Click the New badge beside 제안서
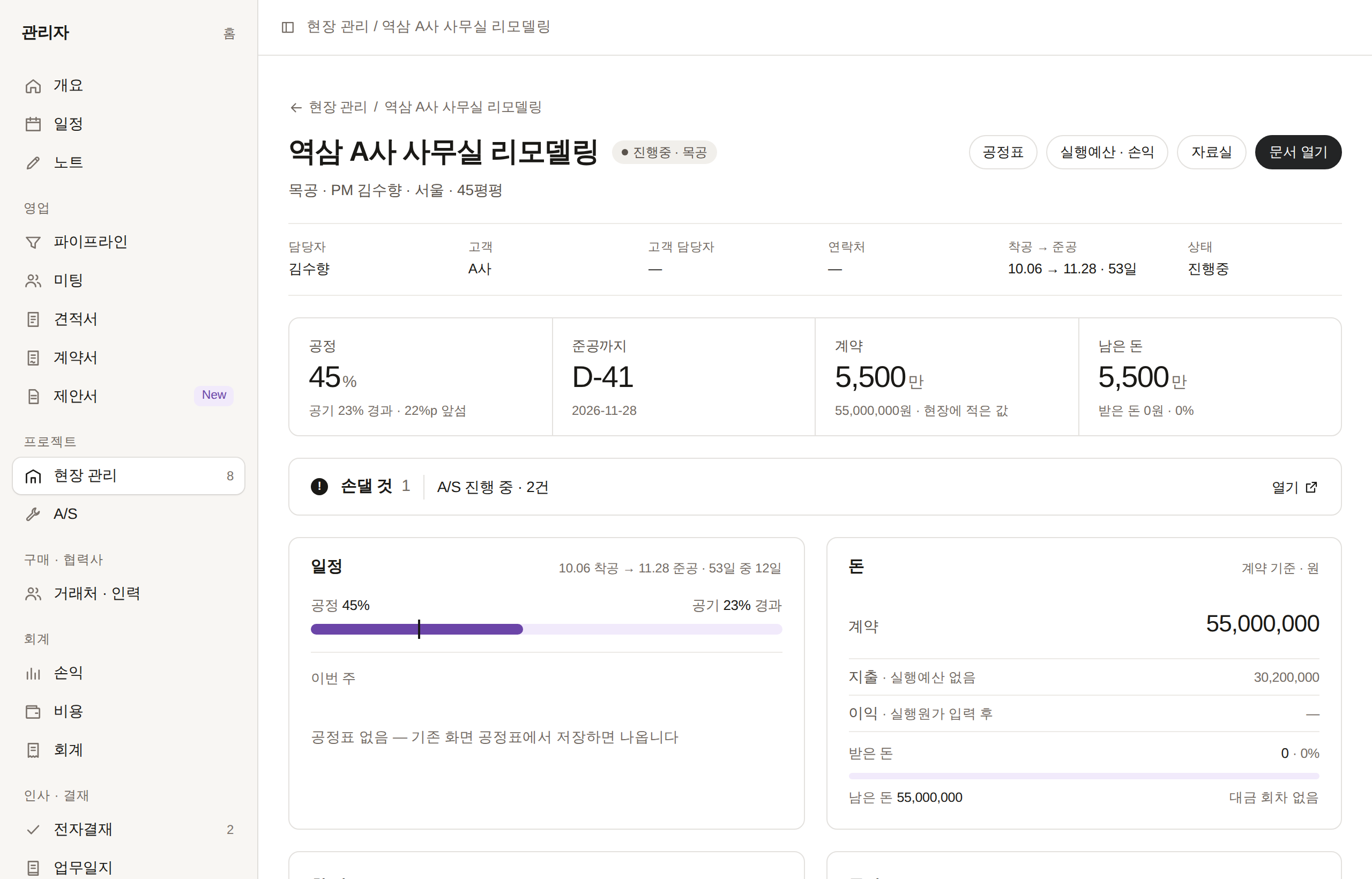 (x=214, y=395)
